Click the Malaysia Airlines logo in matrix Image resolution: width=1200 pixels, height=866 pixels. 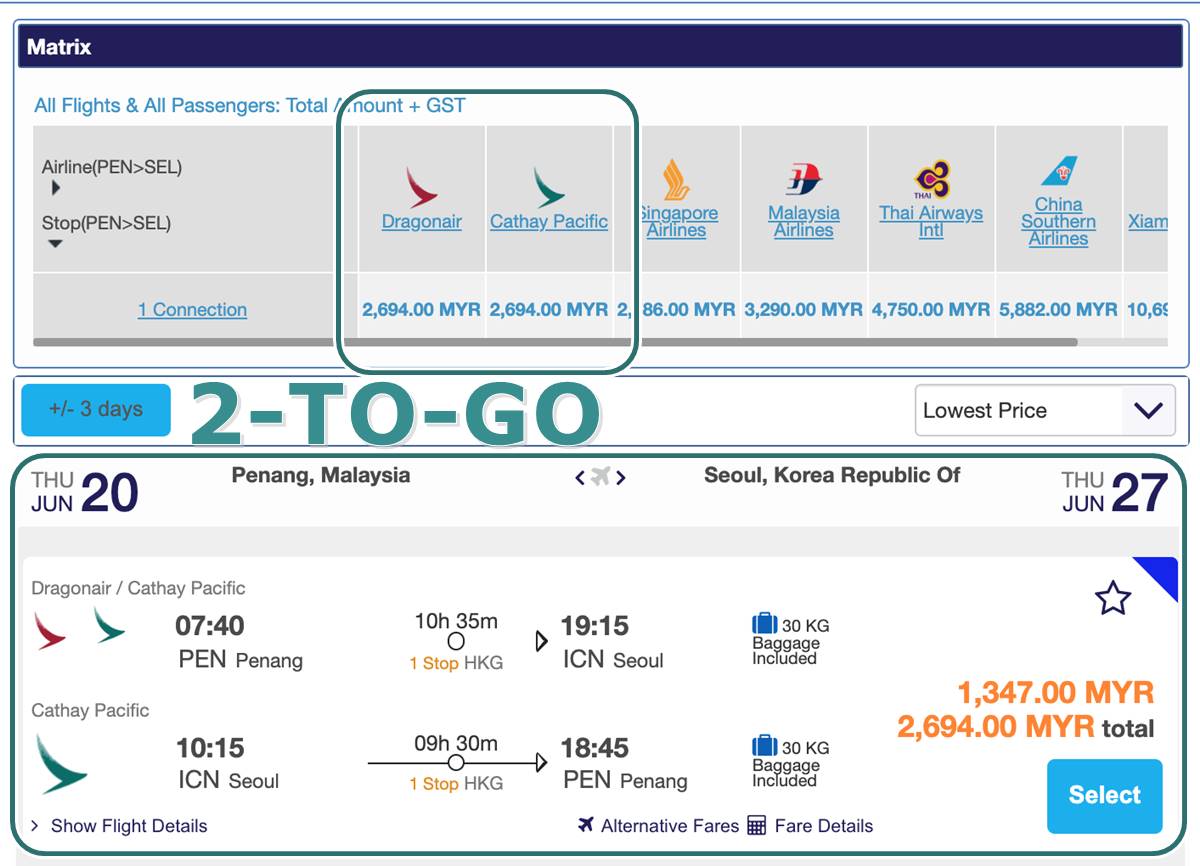[804, 180]
